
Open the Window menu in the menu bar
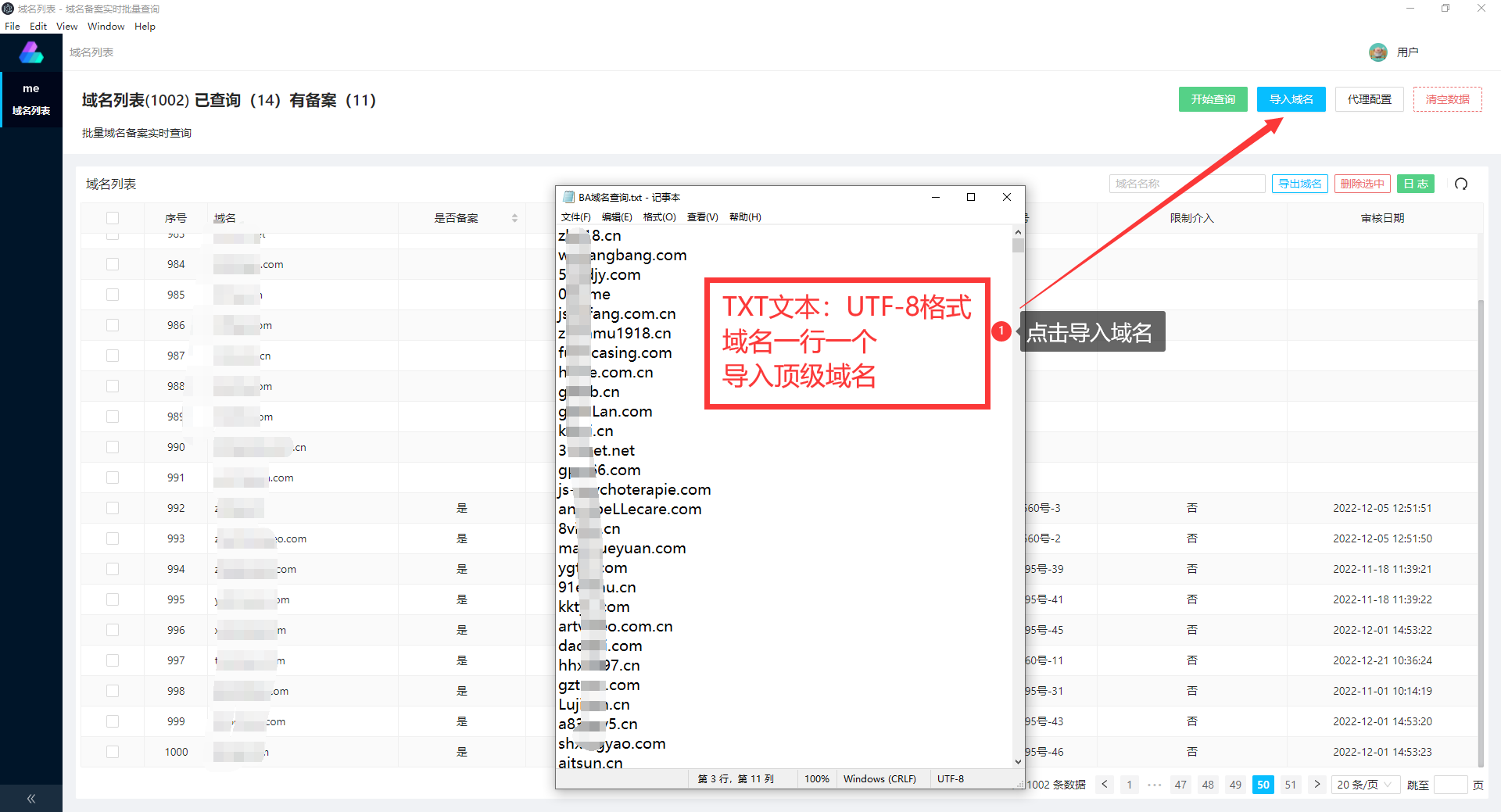tap(106, 26)
